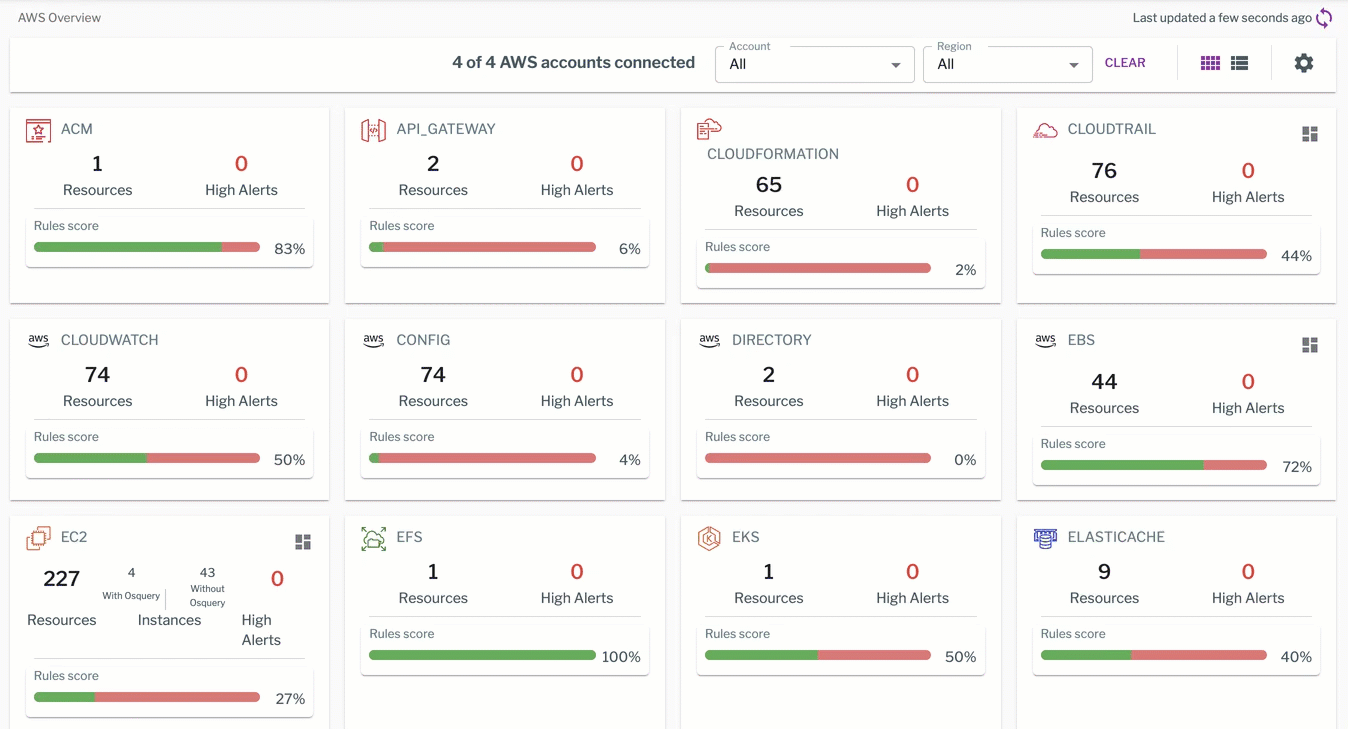Click the High Alerts count on ACM

[x=241, y=164]
